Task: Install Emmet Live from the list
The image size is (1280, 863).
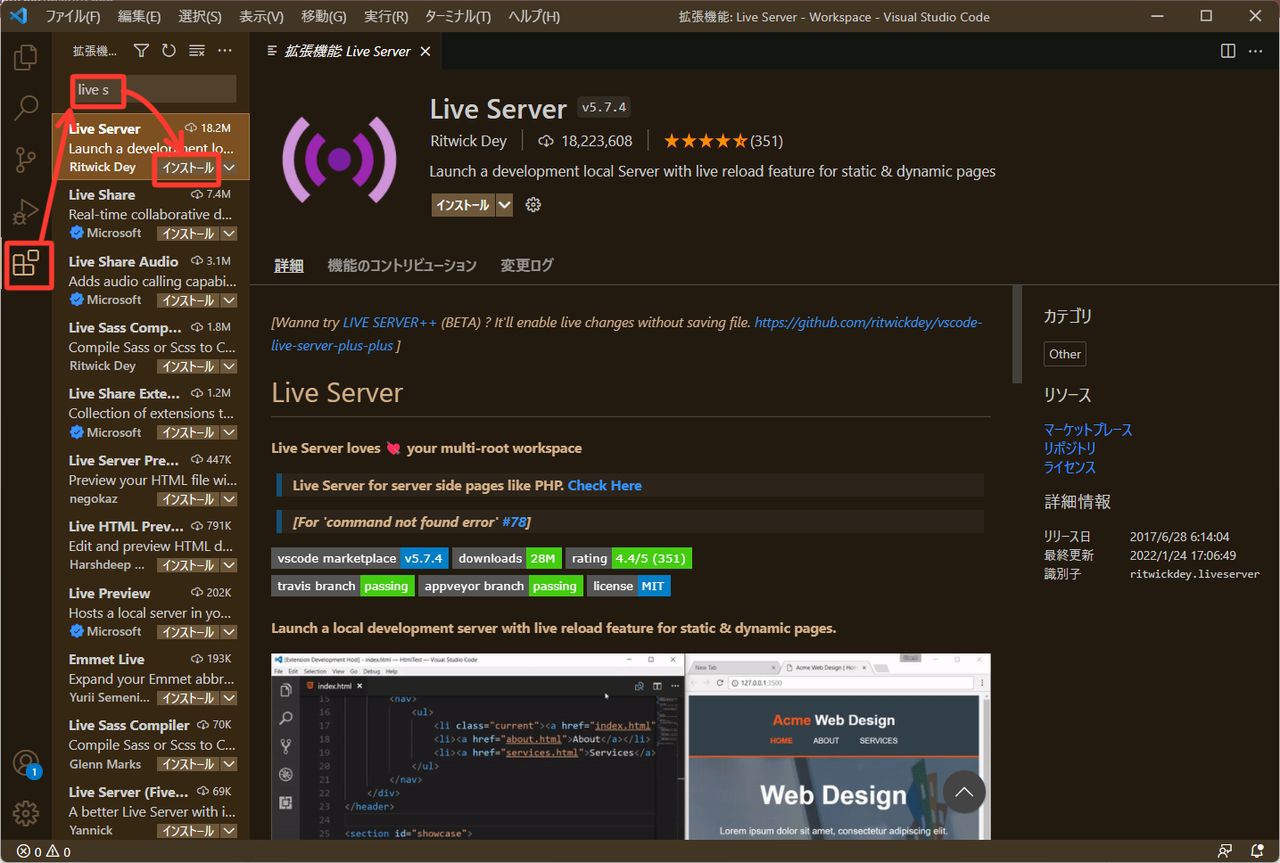Action: tap(188, 698)
